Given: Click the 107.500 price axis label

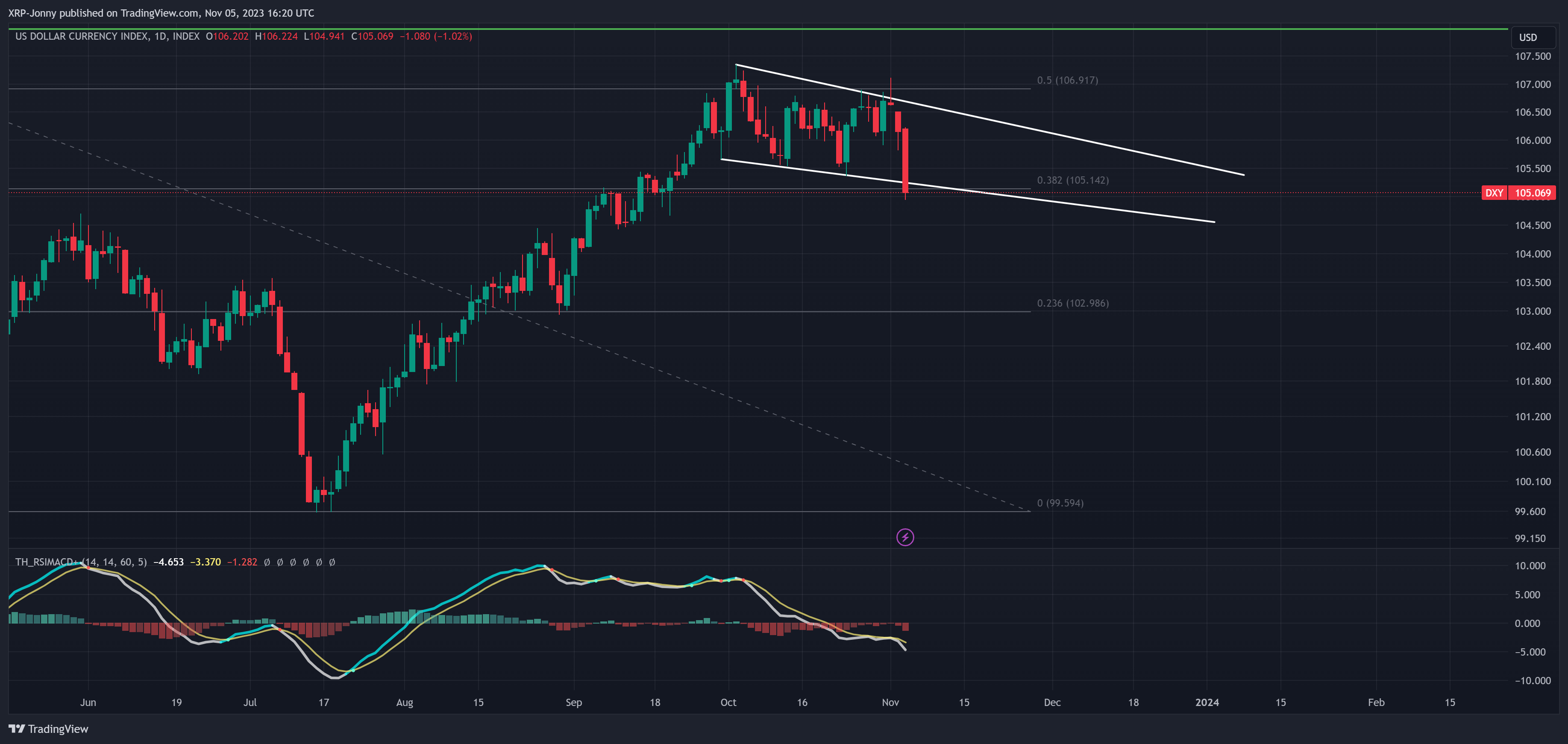Looking at the screenshot, I should [x=1533, y=56].
